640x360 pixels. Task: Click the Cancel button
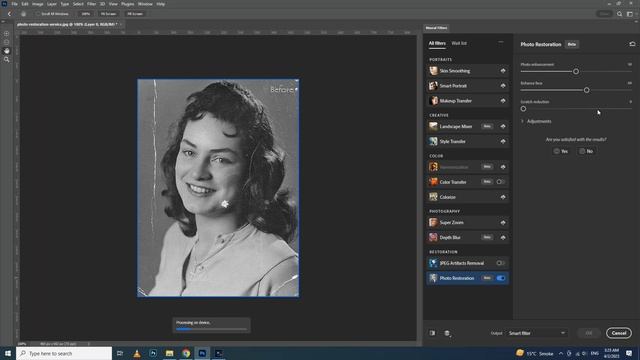tap(619, 333)
